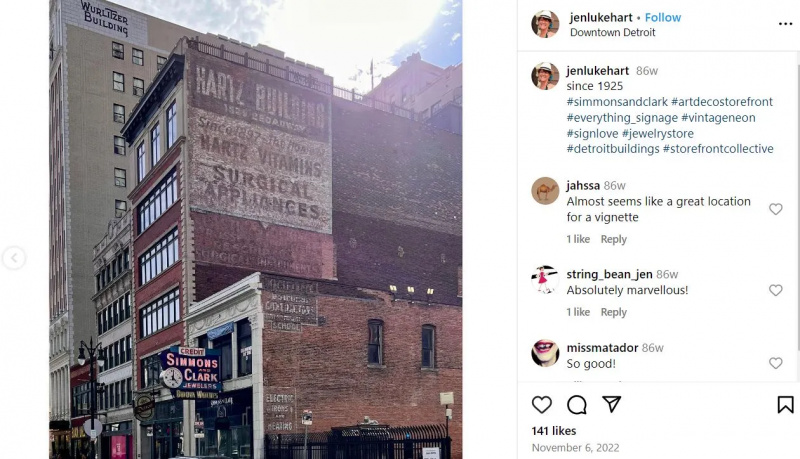The image size is (800, 459).
Task: Follow jenlukehart
Action: pyautogui.click(x=663, y=17)
